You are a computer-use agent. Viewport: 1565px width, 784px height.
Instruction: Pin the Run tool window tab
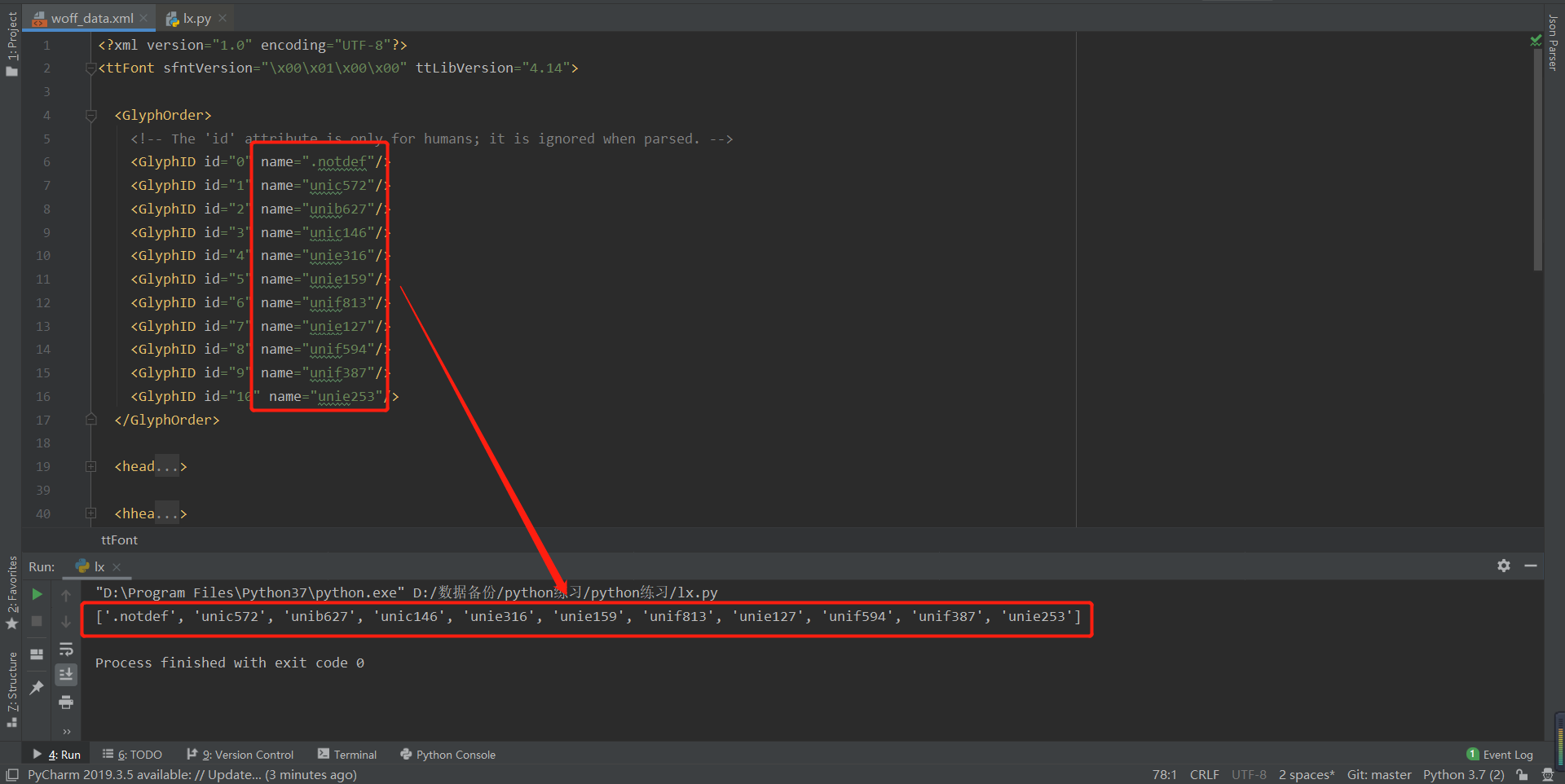pos(36,687)
